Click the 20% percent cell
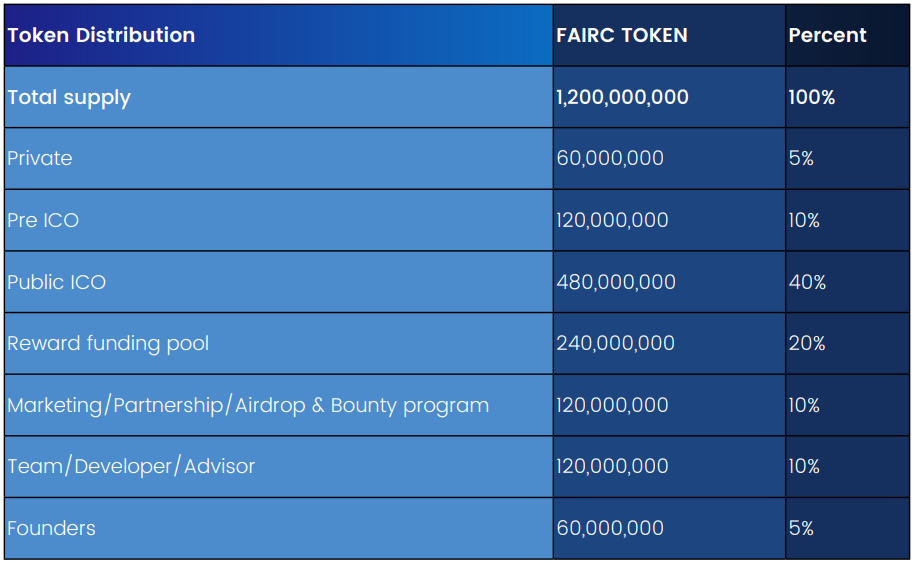 pos(806,343)
